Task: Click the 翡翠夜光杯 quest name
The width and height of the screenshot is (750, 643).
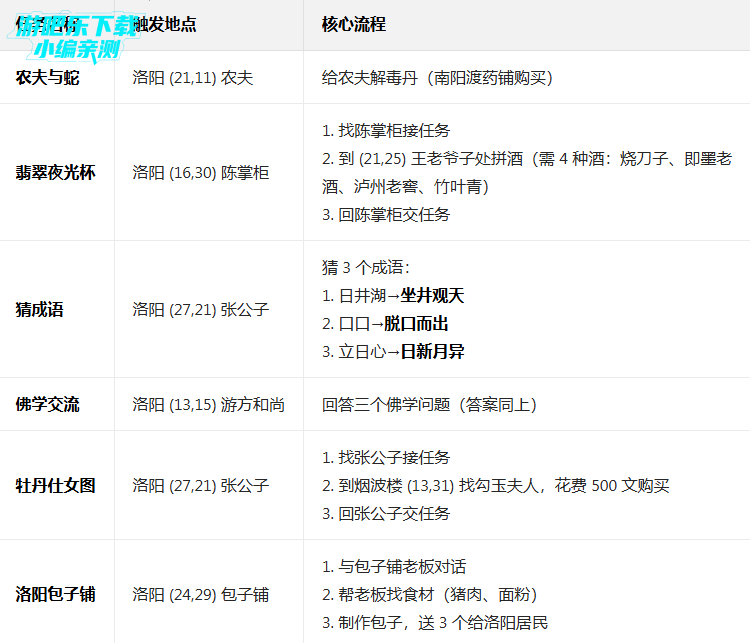Action: 56,172
